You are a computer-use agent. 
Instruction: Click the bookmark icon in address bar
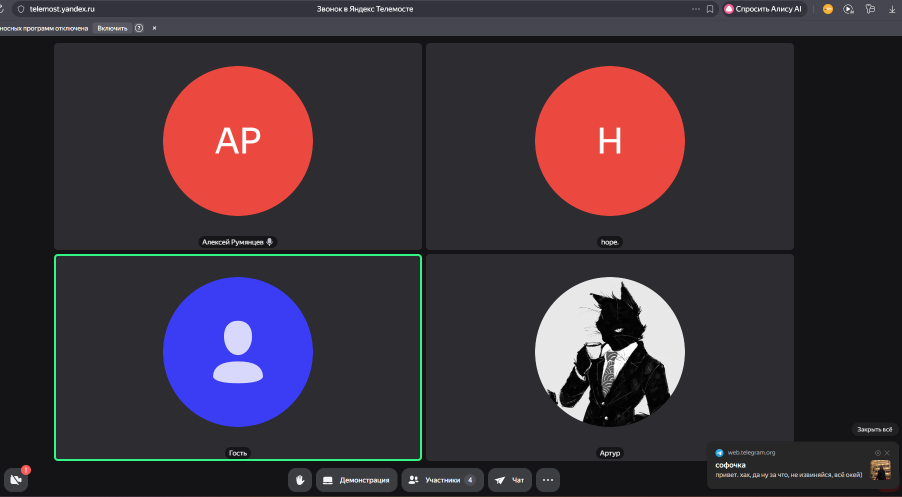[x=710, y=9]
